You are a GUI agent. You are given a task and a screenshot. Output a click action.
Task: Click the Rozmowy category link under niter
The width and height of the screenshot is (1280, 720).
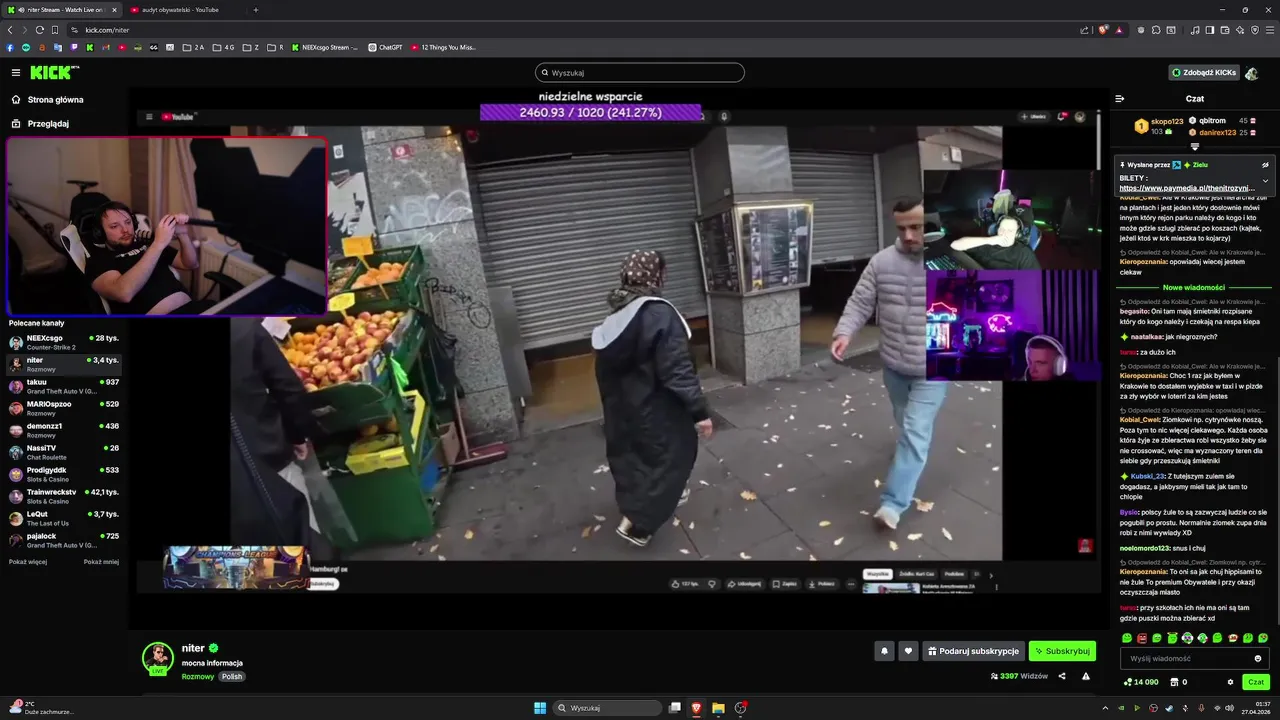click(198, 677)
